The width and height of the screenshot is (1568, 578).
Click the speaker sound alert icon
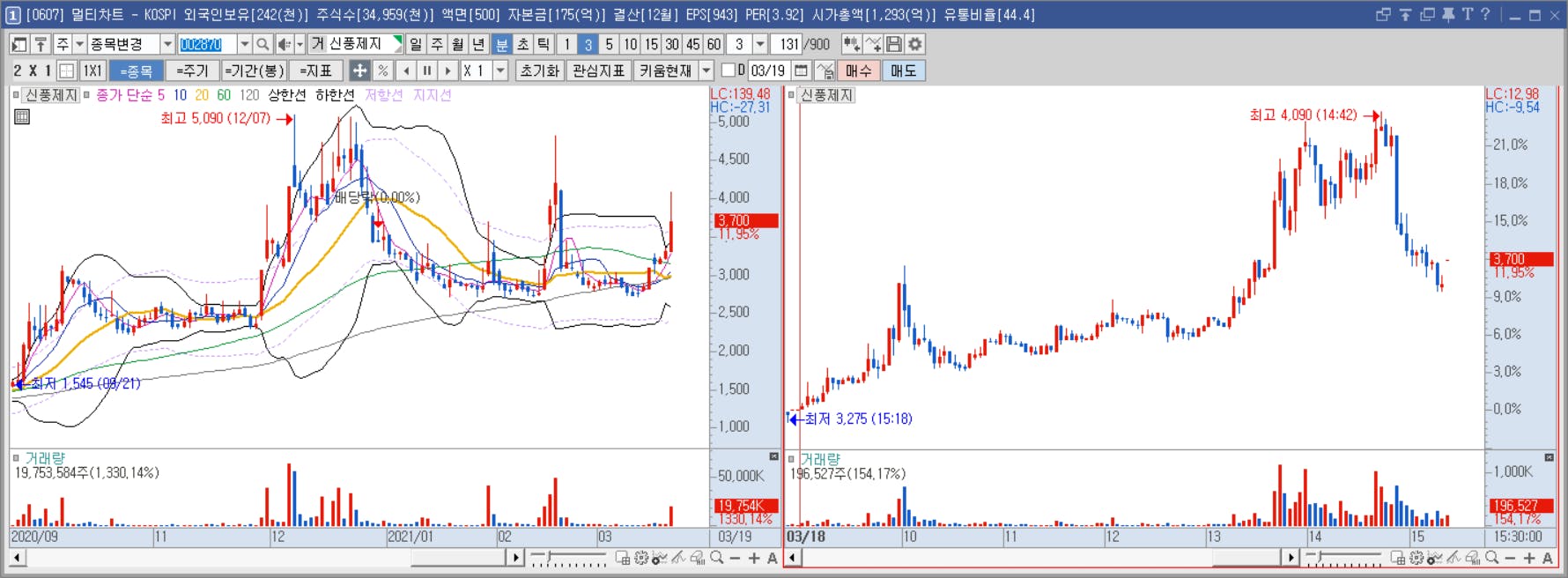284,44
